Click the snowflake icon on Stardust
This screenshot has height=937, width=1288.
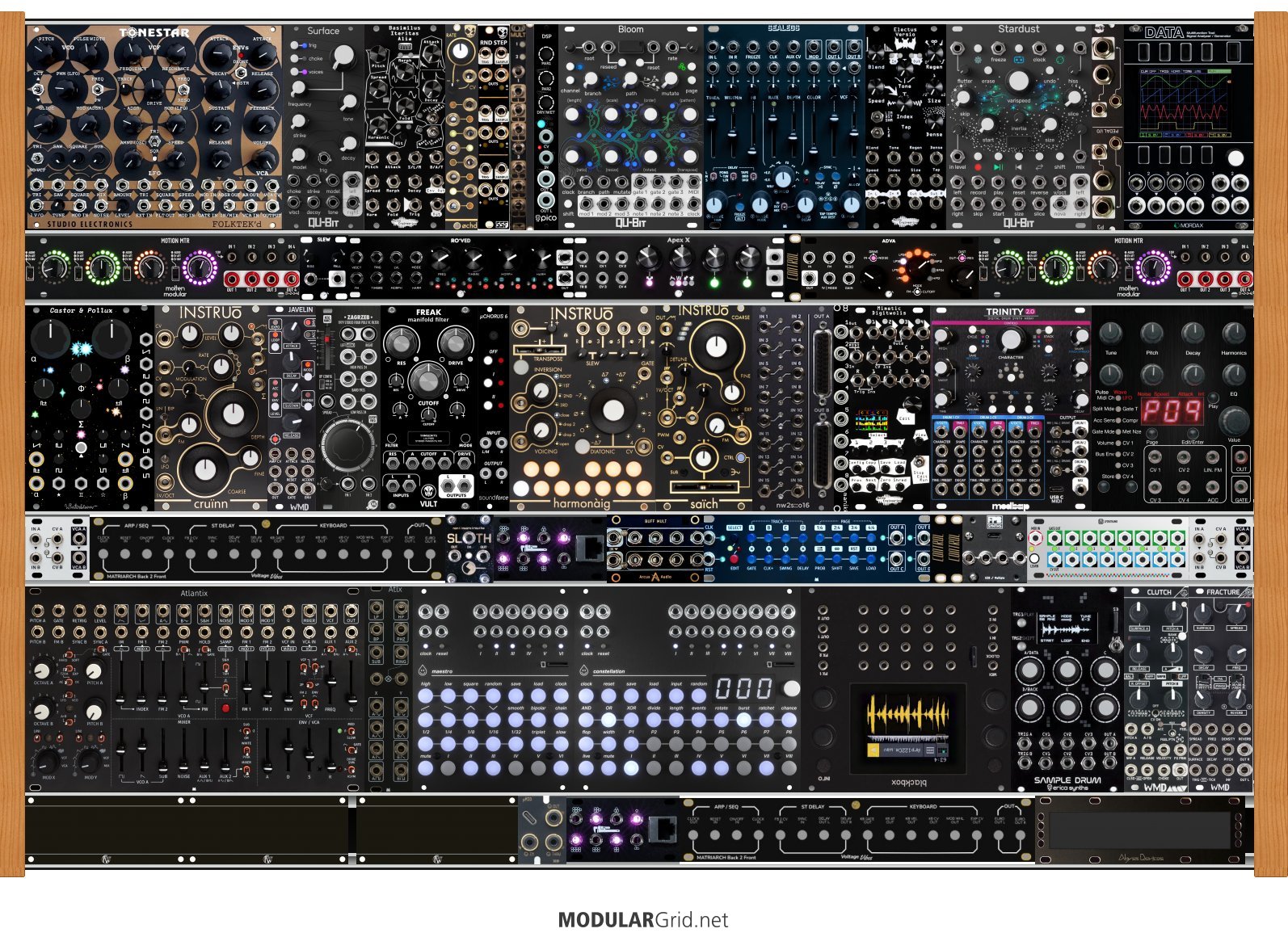[978, 60]
